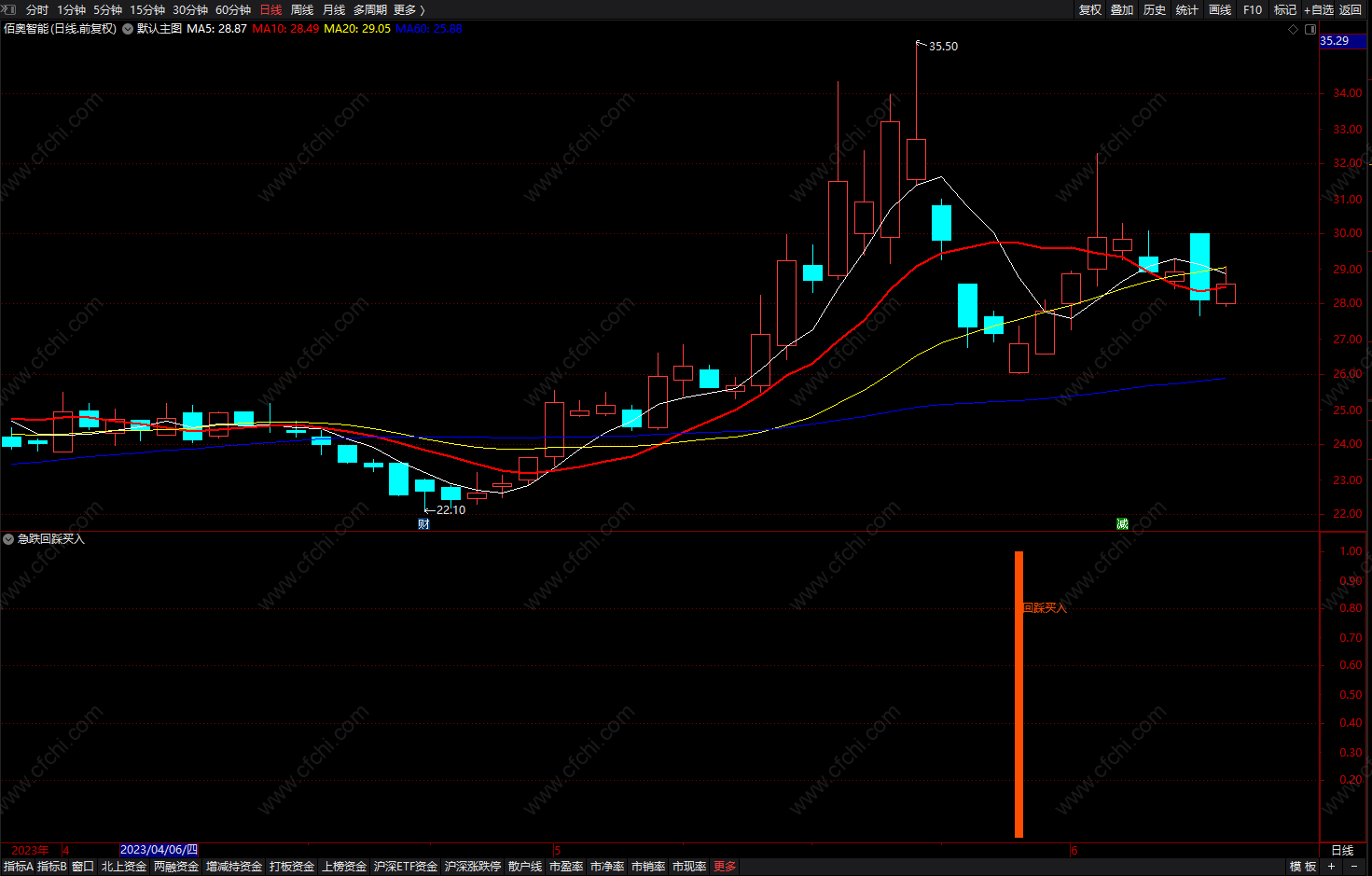This screenshot has width=1372, height=876.
Task: Add stock with +自选 button
Action: [1319, 10]
